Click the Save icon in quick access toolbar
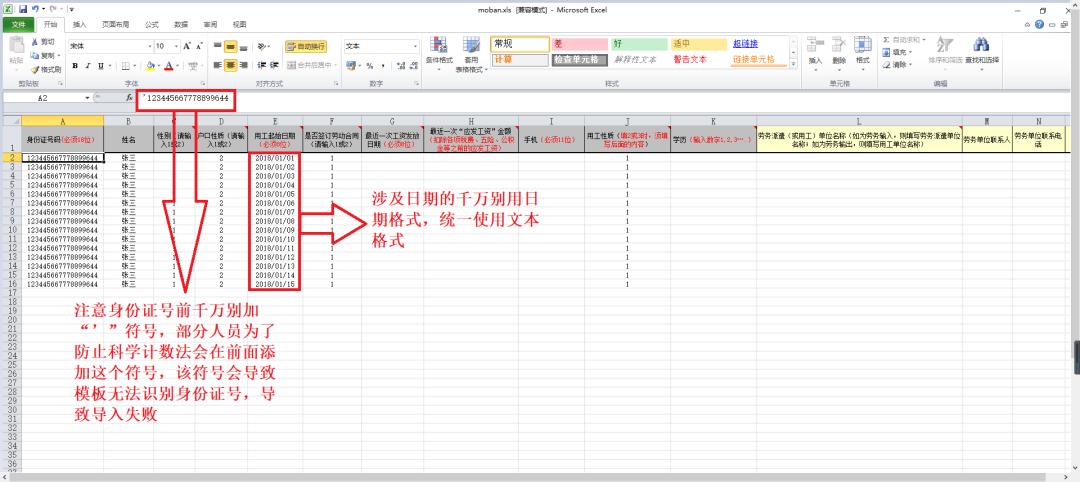The height and width of the screenshot is (482, 1080). click(23, 10)
